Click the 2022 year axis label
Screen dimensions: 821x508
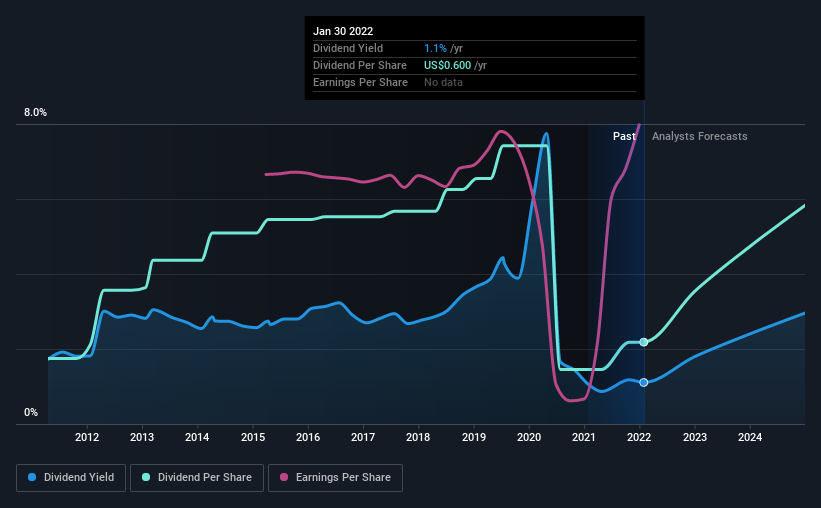click(x=639, y=437)
